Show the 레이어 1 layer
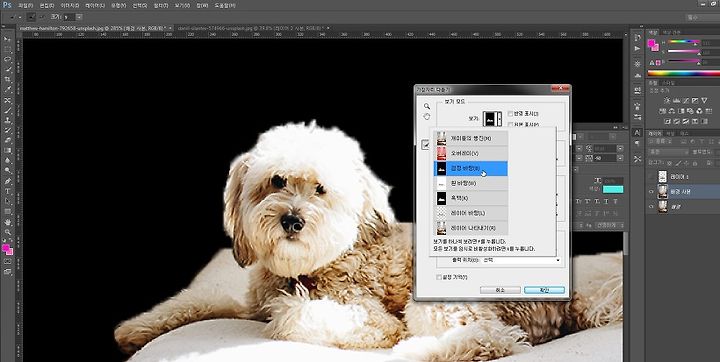The height and width of the screenshot is (362, 720). click(651, 177)
